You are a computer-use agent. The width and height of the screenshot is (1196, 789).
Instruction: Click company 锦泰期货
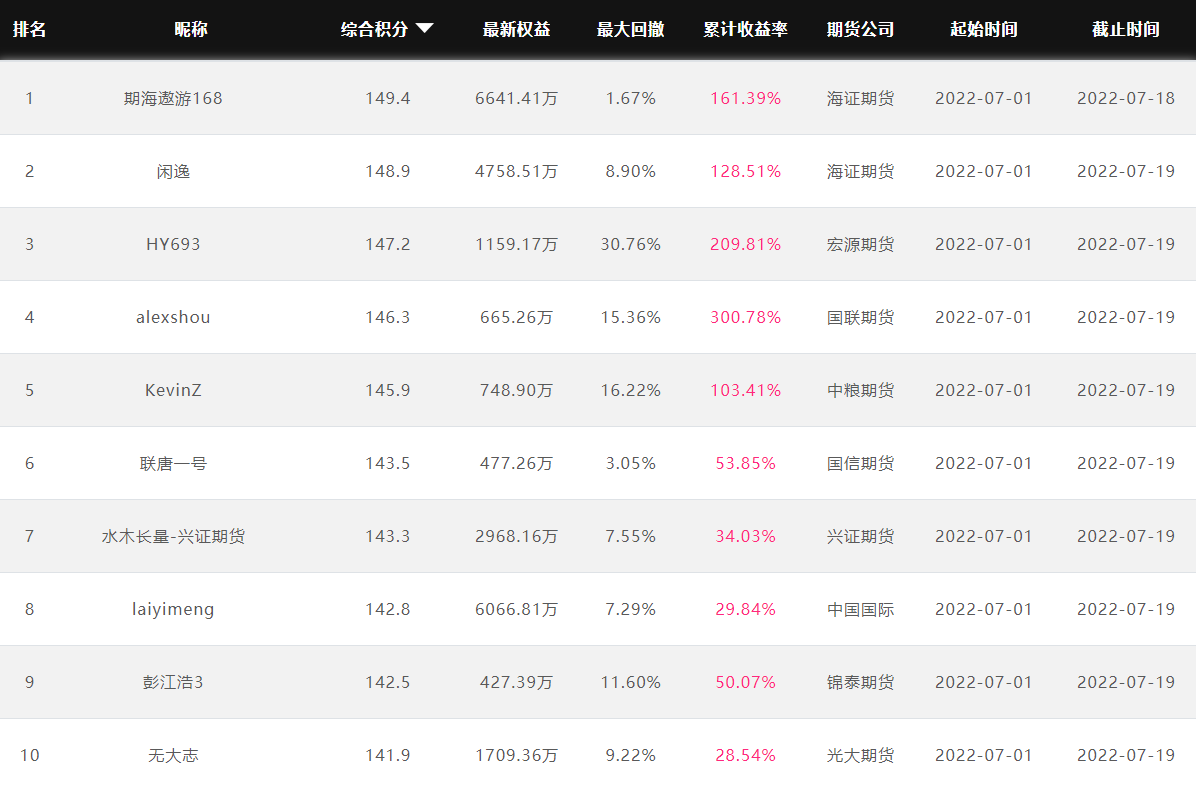pos(860,682)
